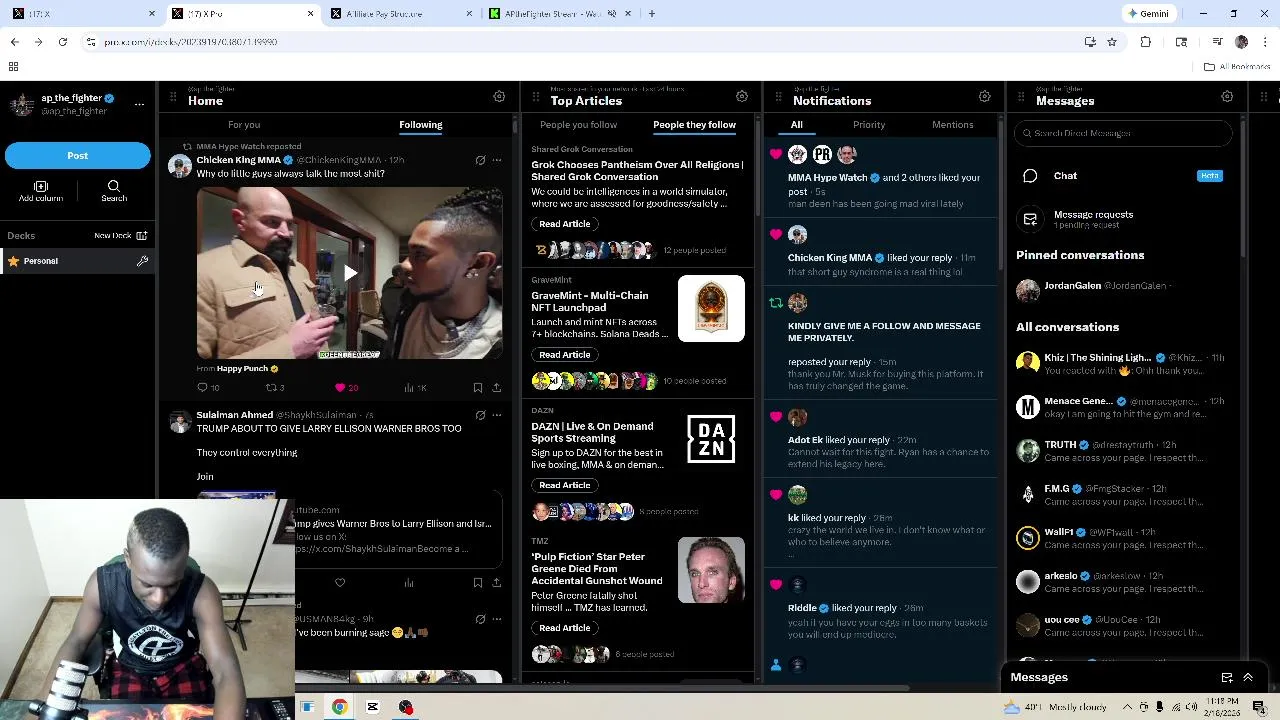Bookmark the Chicken King MMA post

click(478, 387)
